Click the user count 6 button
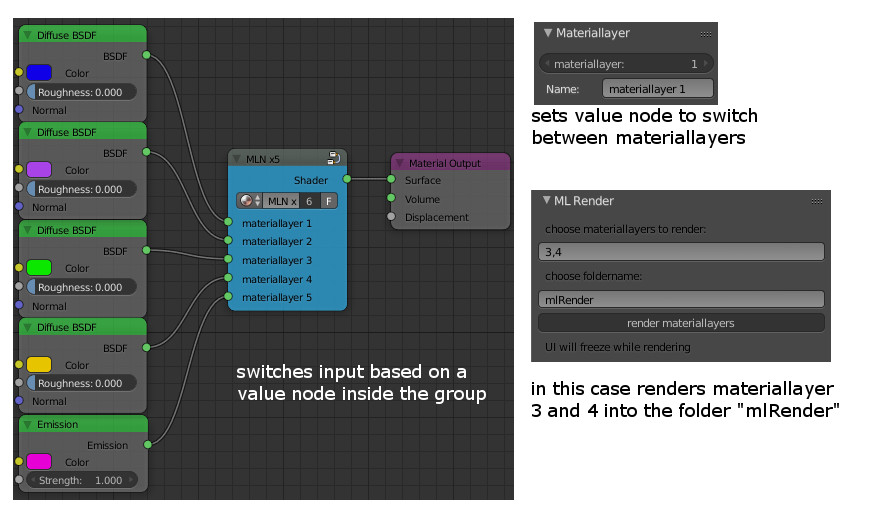 pyautogui.click(x=309, y=201)
